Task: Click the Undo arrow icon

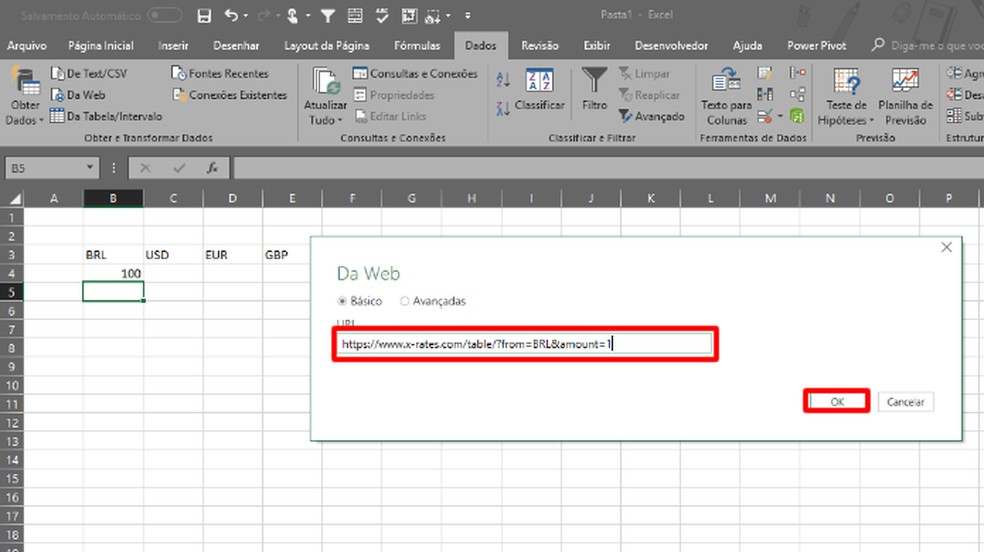Action: point(231,15)
